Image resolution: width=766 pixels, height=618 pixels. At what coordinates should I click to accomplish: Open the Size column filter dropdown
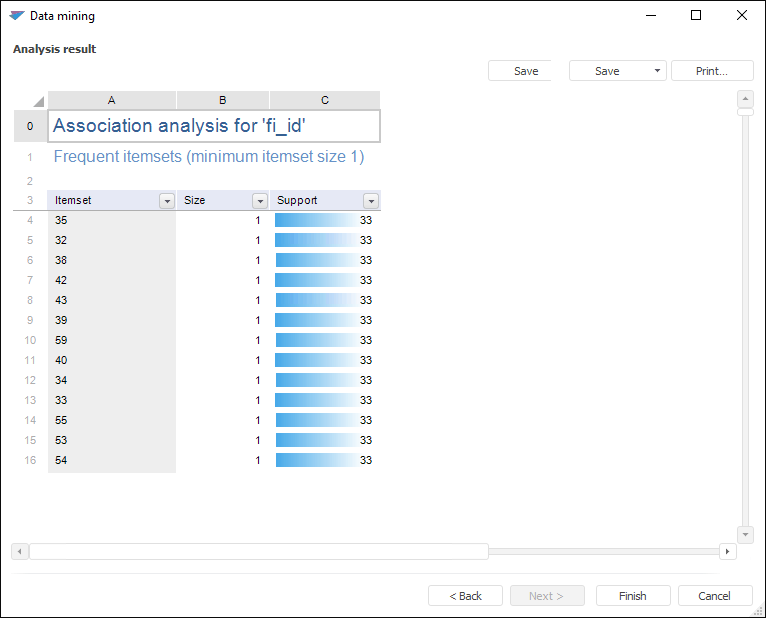(x=260, y=201)
